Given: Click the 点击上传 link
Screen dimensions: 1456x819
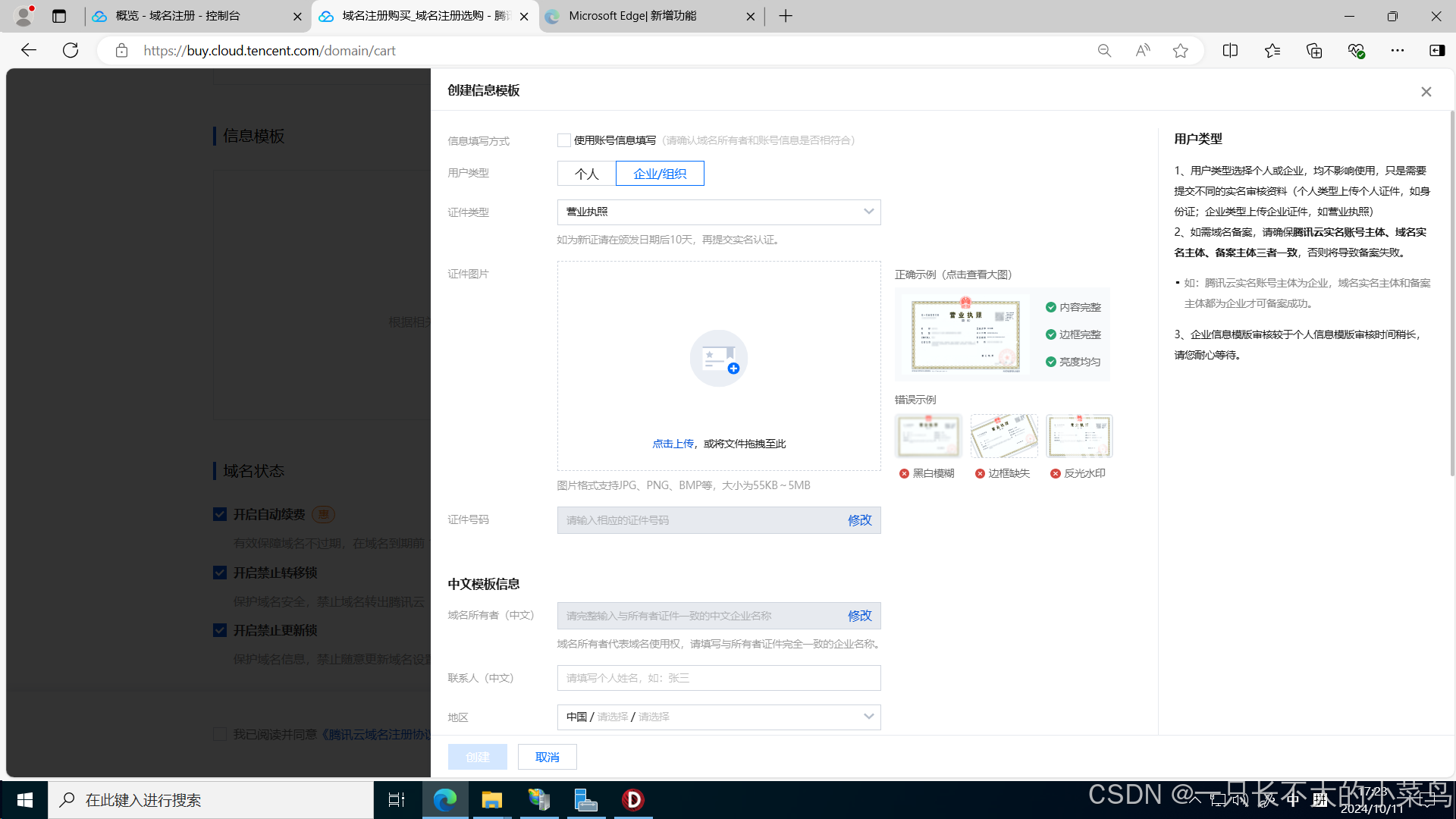Looking at the screenshot, I should [x=673, y=444].
